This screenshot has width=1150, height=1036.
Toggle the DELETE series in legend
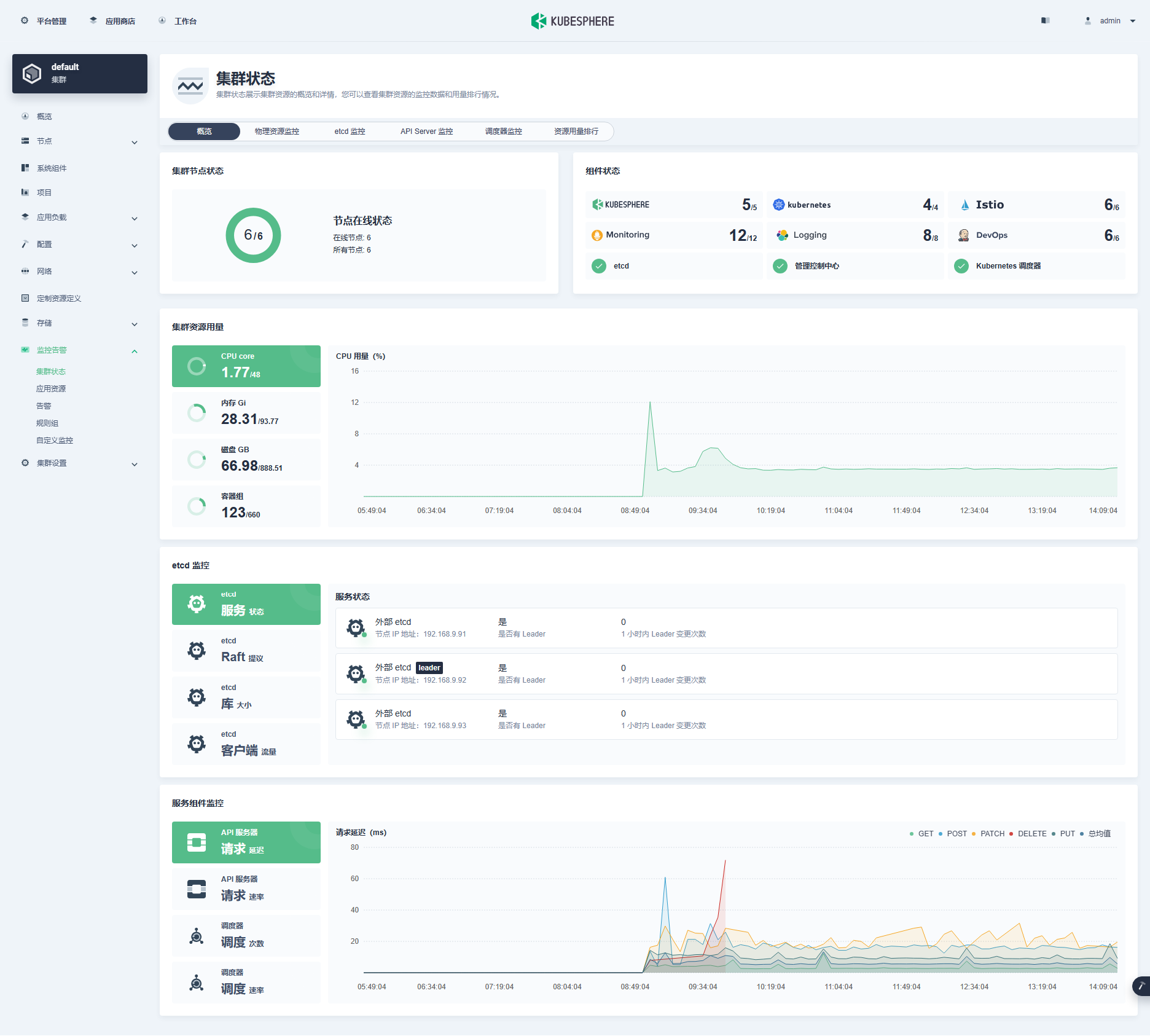point(1028,834)
